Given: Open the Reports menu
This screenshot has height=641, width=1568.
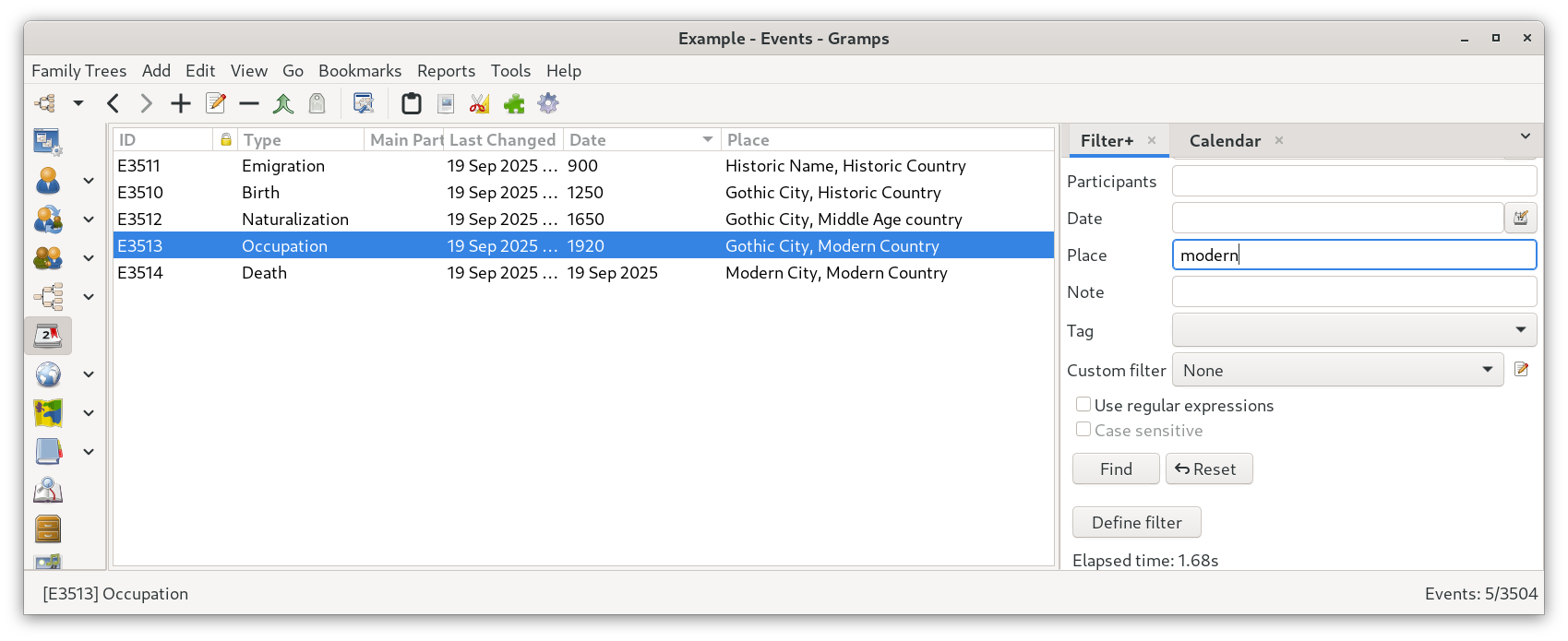Looking at the screenshot, I should (x=446, y=71).
